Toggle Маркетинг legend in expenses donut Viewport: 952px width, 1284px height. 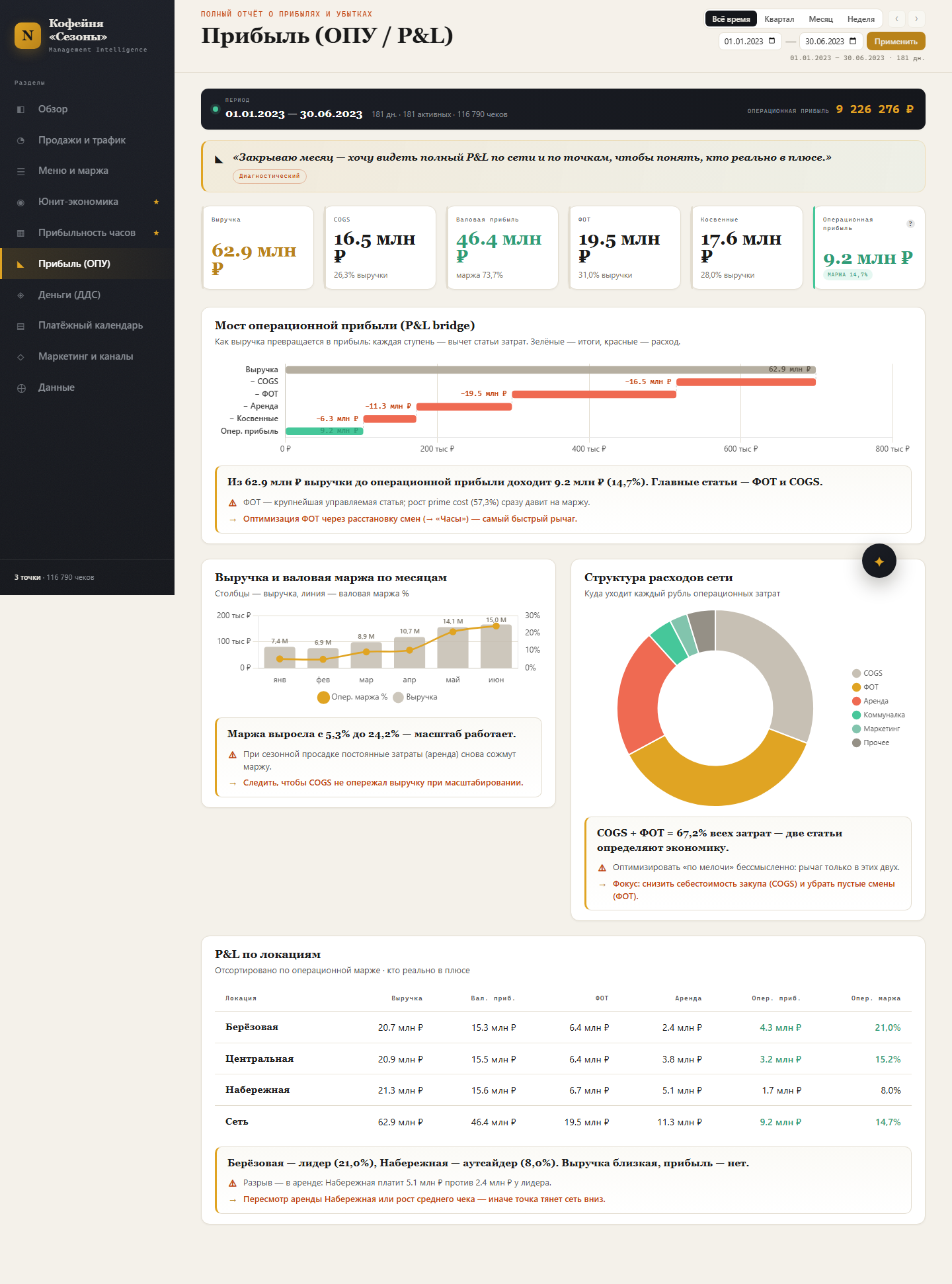click(876, 729)
